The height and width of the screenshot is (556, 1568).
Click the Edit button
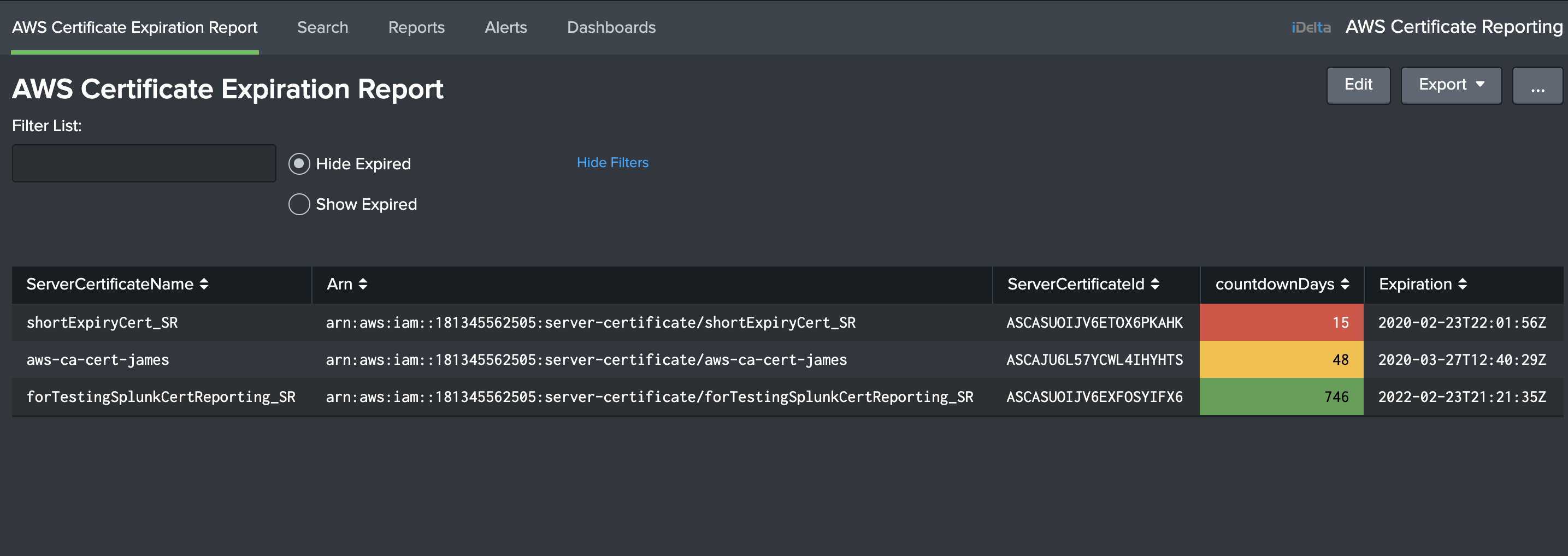[x=1359, y=85]
